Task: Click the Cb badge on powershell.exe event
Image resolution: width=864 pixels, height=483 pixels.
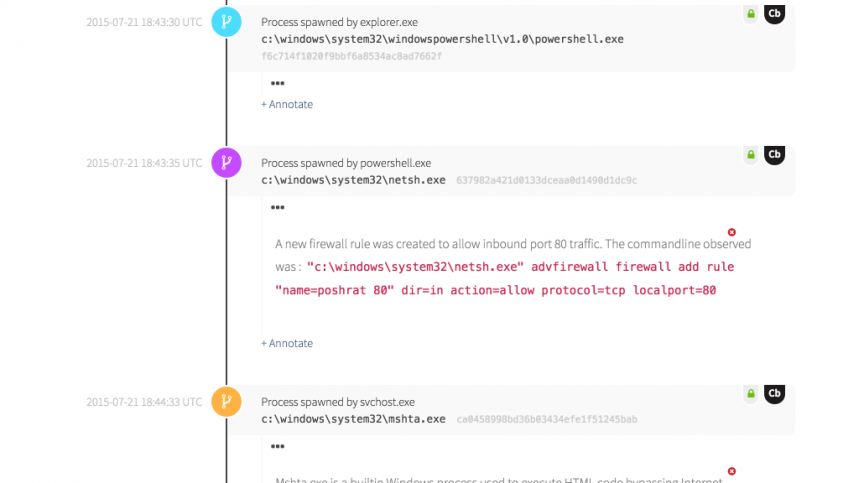Action: tap(774, 14)
